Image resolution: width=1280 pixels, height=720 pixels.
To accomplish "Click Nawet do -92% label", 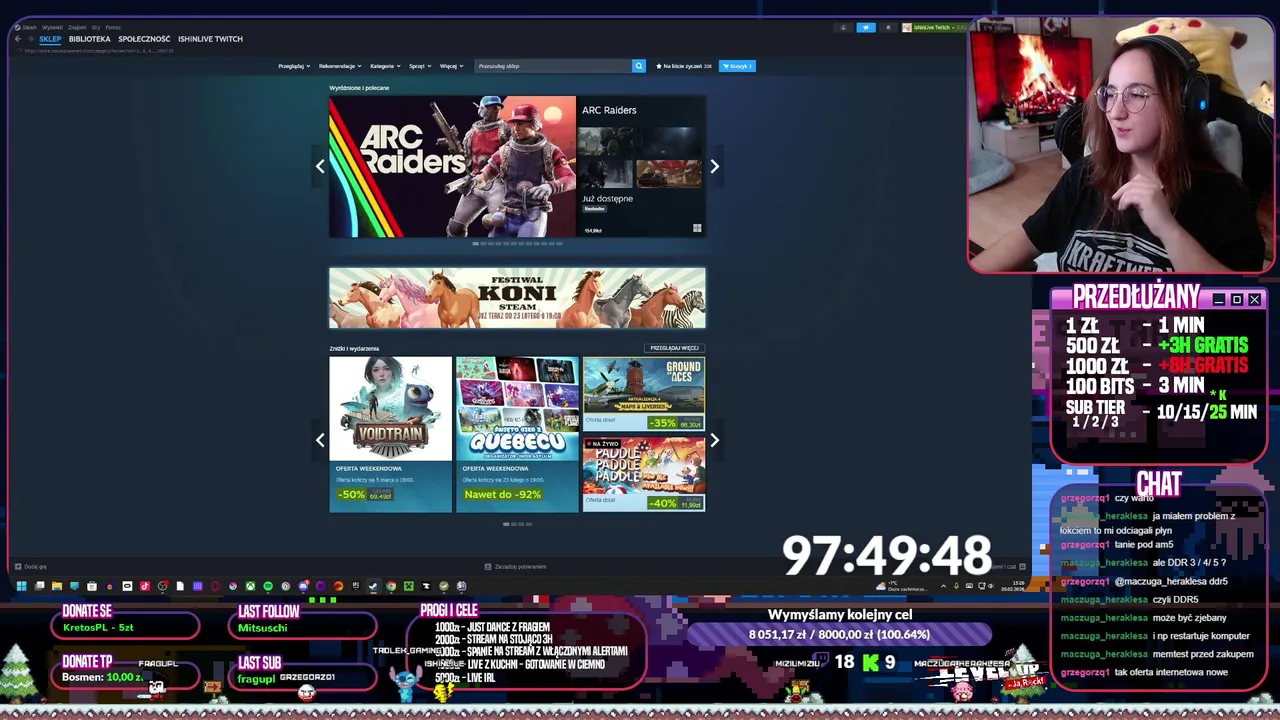I will click(502, 494).
